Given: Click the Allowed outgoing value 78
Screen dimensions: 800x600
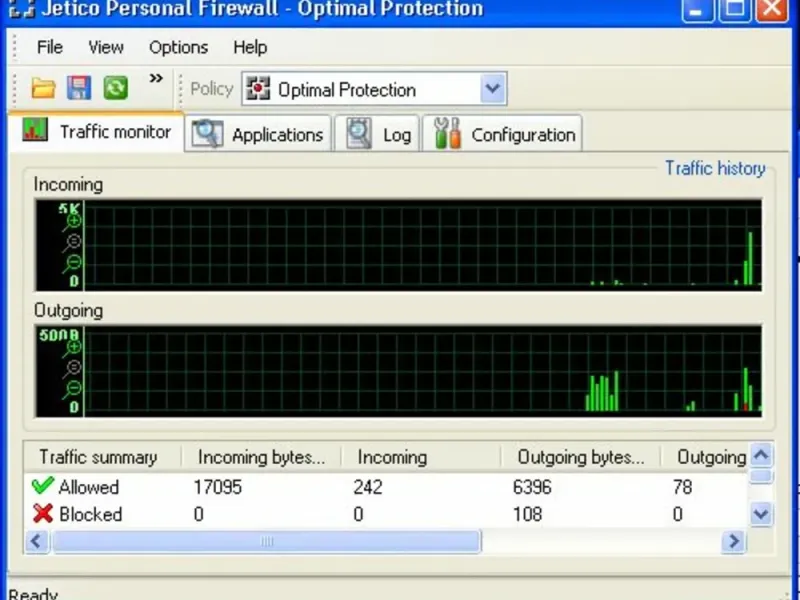Looking at the screenshot, I should pyautogui.click(x=683, y=487).
